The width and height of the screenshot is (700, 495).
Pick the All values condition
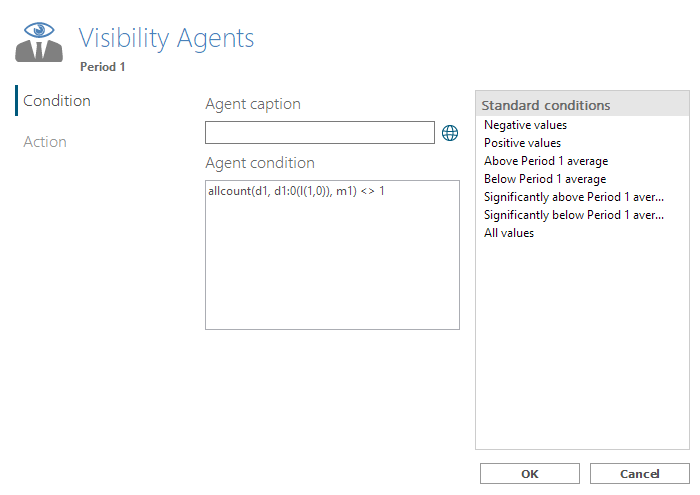tap(509, 233)
